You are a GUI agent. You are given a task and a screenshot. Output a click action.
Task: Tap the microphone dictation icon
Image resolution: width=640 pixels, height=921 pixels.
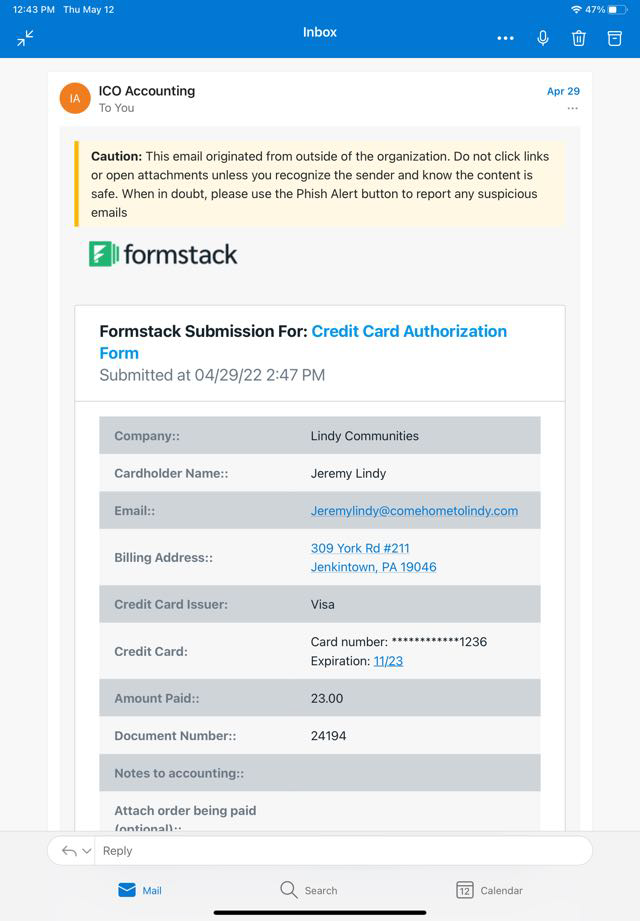coord(542,38)
